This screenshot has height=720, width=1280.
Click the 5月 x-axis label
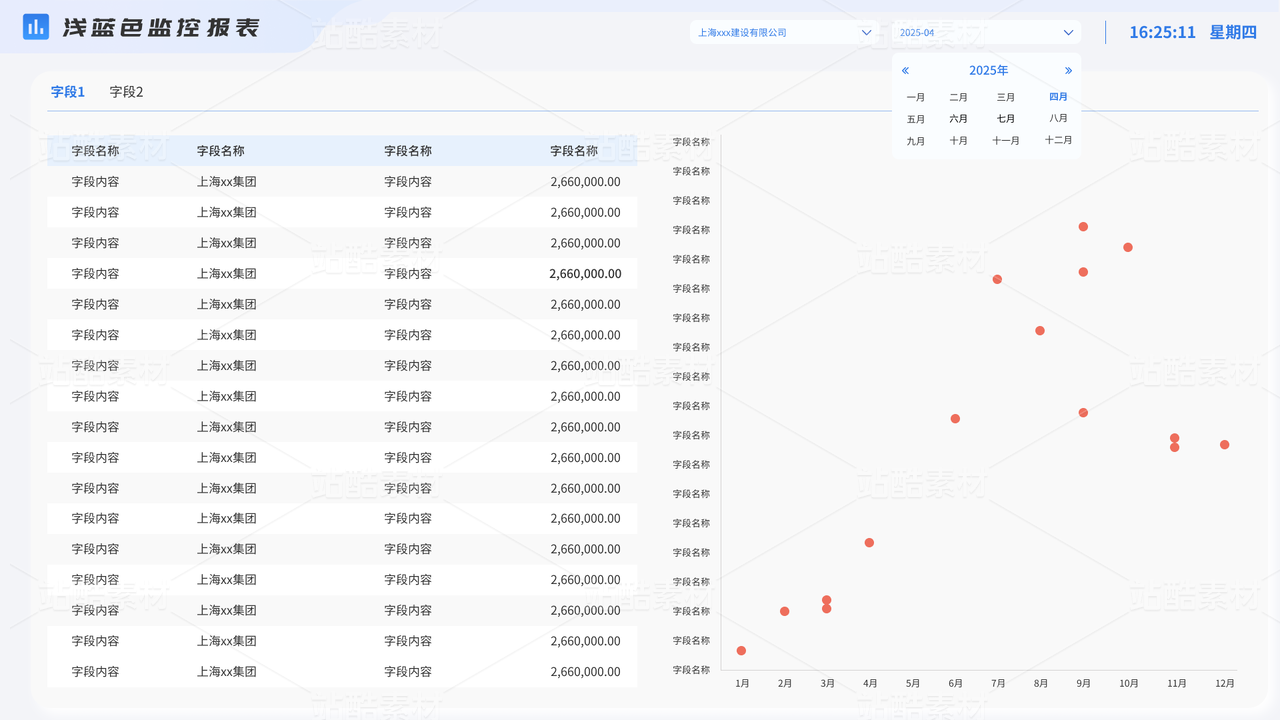[913, 684]
